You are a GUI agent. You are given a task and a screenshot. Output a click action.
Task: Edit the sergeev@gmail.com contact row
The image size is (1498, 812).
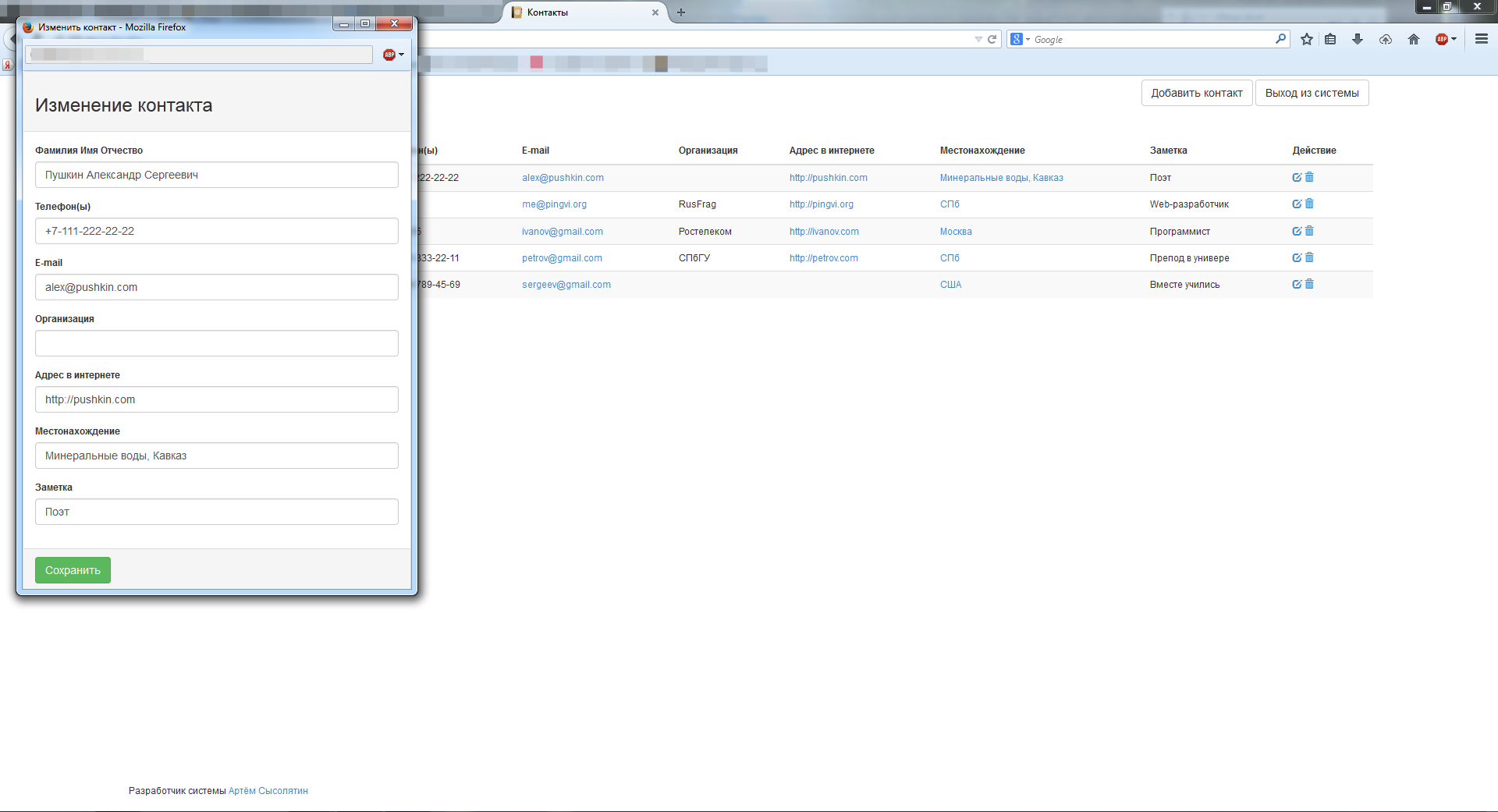(1297, 284)
